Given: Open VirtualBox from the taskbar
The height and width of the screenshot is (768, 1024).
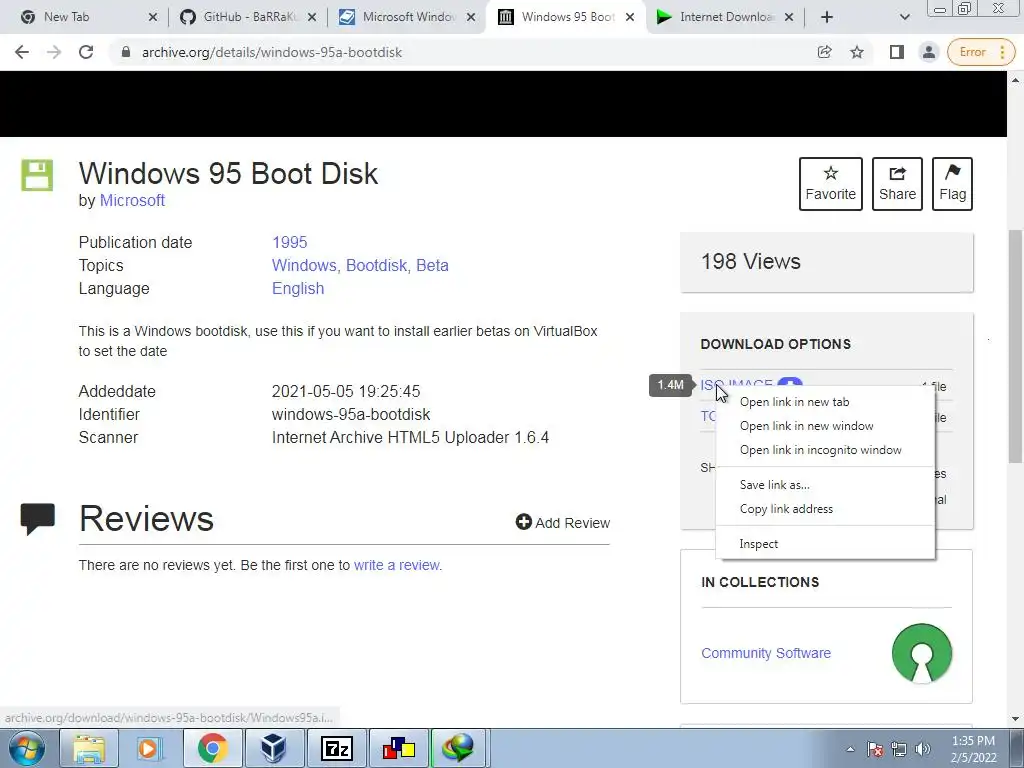Looking at the screenshot, I should click(274, 748).
